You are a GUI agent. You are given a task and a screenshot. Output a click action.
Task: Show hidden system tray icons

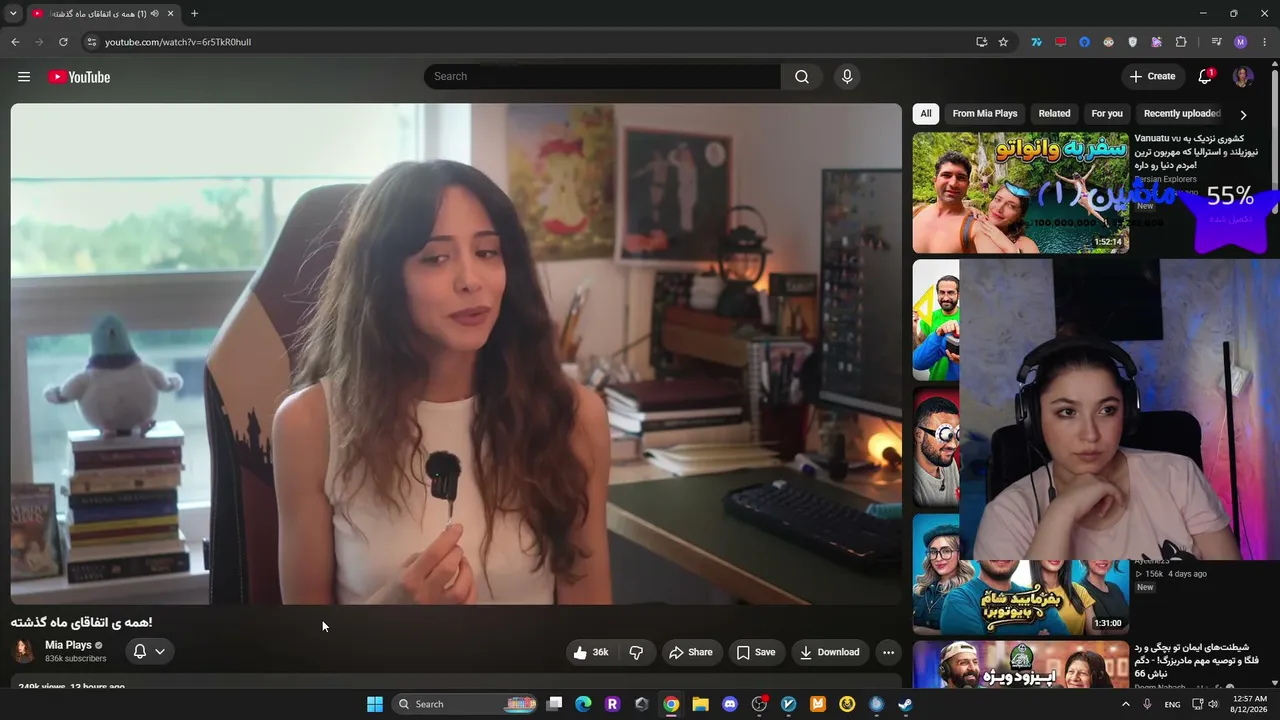[x=1125, y=704]
